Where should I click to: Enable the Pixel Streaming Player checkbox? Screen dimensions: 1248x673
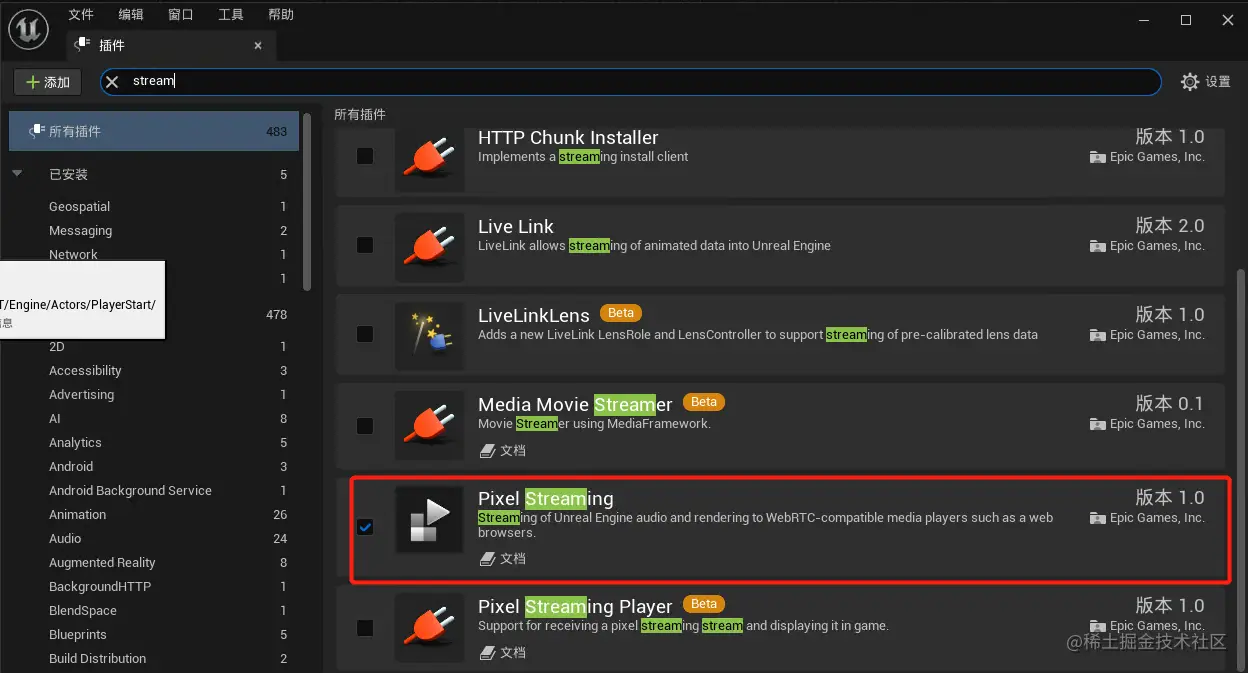click(365, 628)
